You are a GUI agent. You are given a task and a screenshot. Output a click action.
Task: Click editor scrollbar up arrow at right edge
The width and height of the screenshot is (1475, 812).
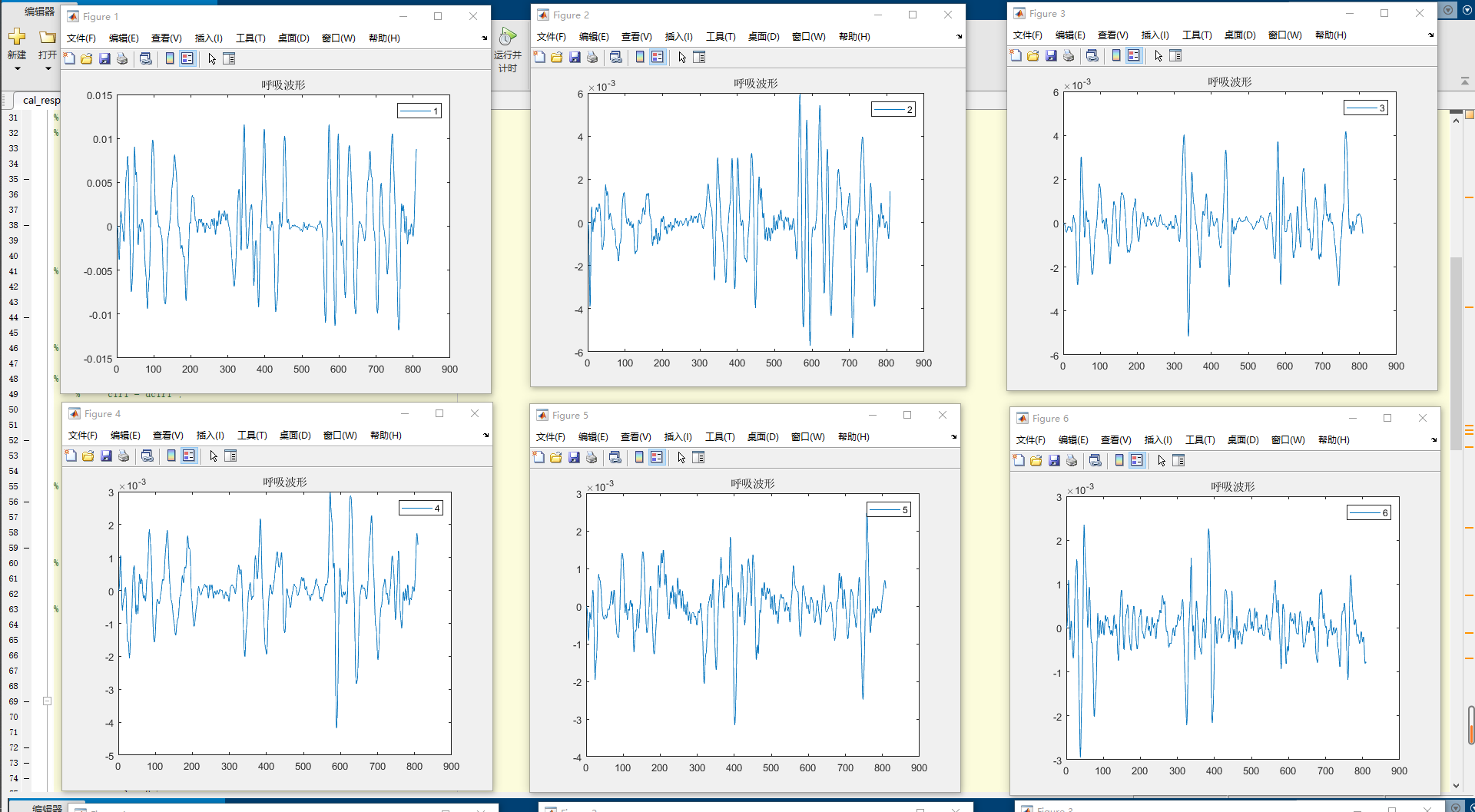(x=1456, y=120)
